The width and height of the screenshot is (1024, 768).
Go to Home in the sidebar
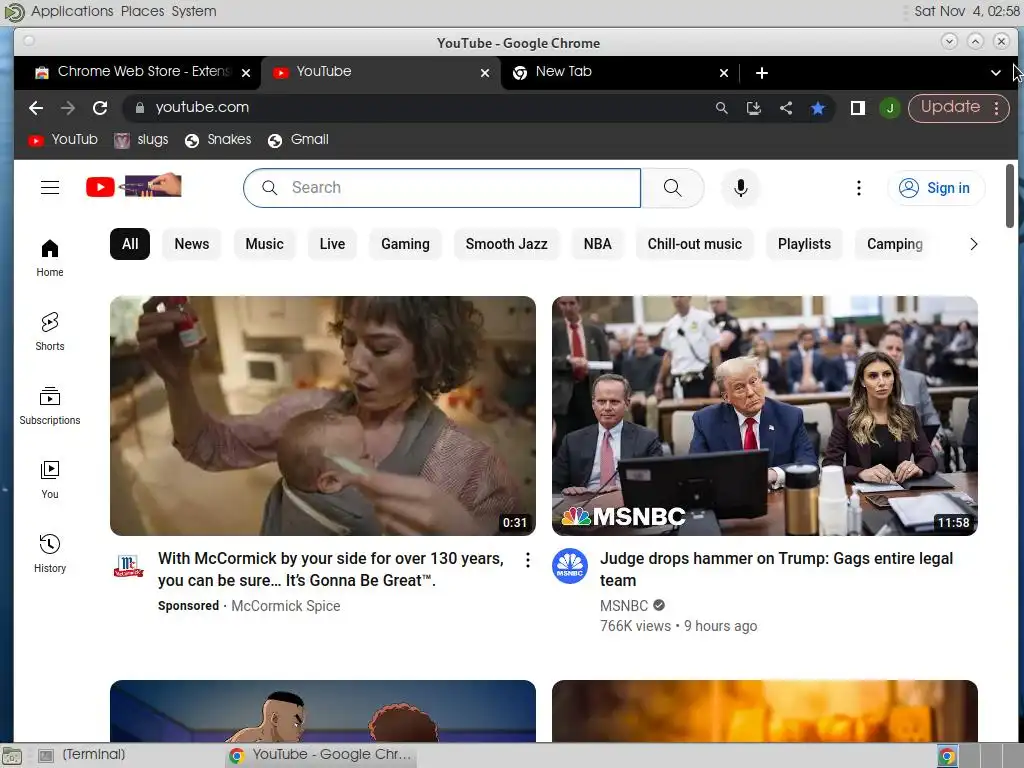pyautogui.click(x=50, y=258)
